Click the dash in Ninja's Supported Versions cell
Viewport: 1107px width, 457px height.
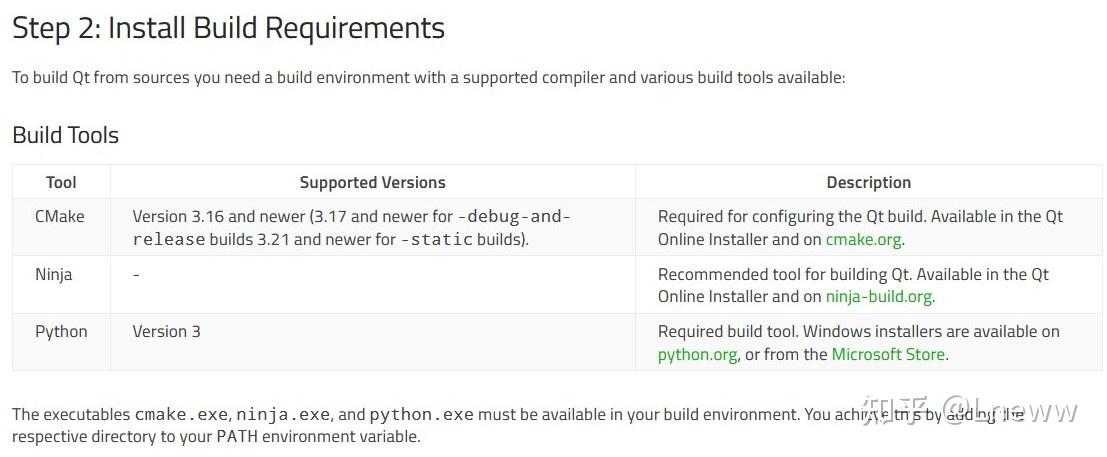tap(136, 274)
